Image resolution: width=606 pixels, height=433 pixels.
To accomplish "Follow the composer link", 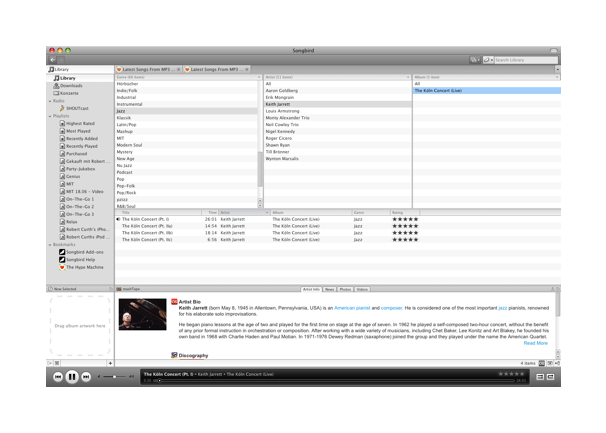I will tap(392, 308).
